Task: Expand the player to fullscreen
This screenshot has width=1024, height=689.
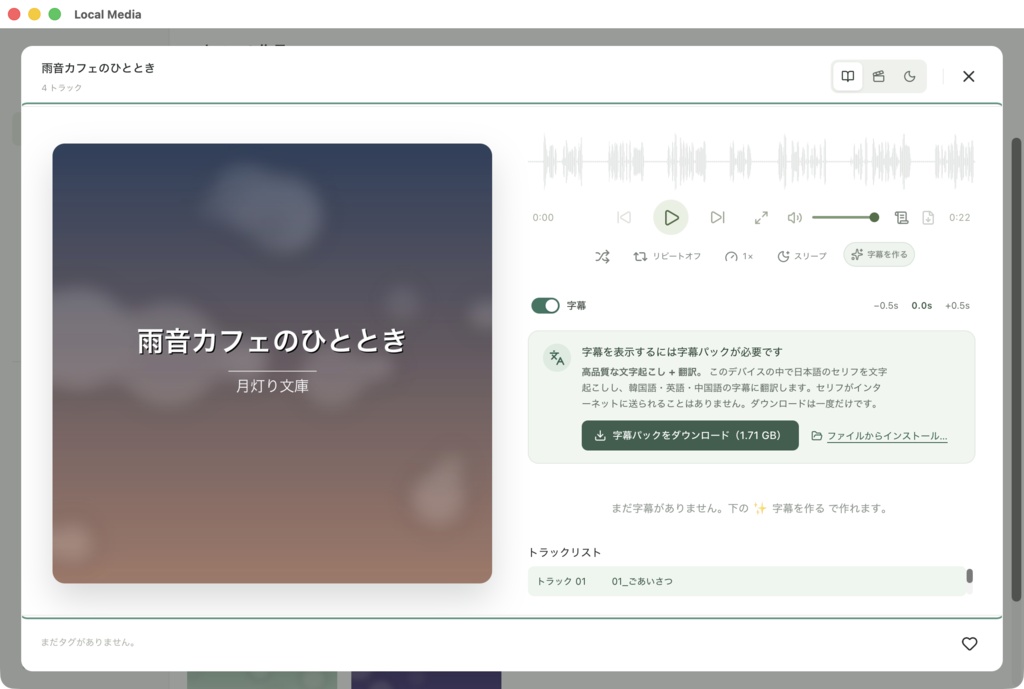Action: [761, 217]
